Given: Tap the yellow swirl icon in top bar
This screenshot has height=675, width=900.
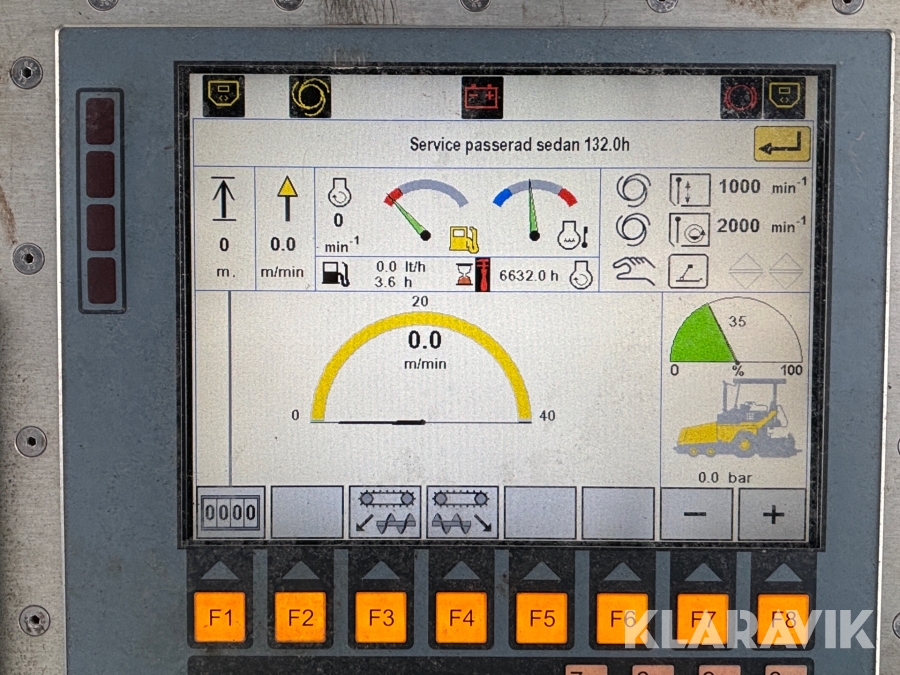Looking at the screenshot, I should pos(310,96).
